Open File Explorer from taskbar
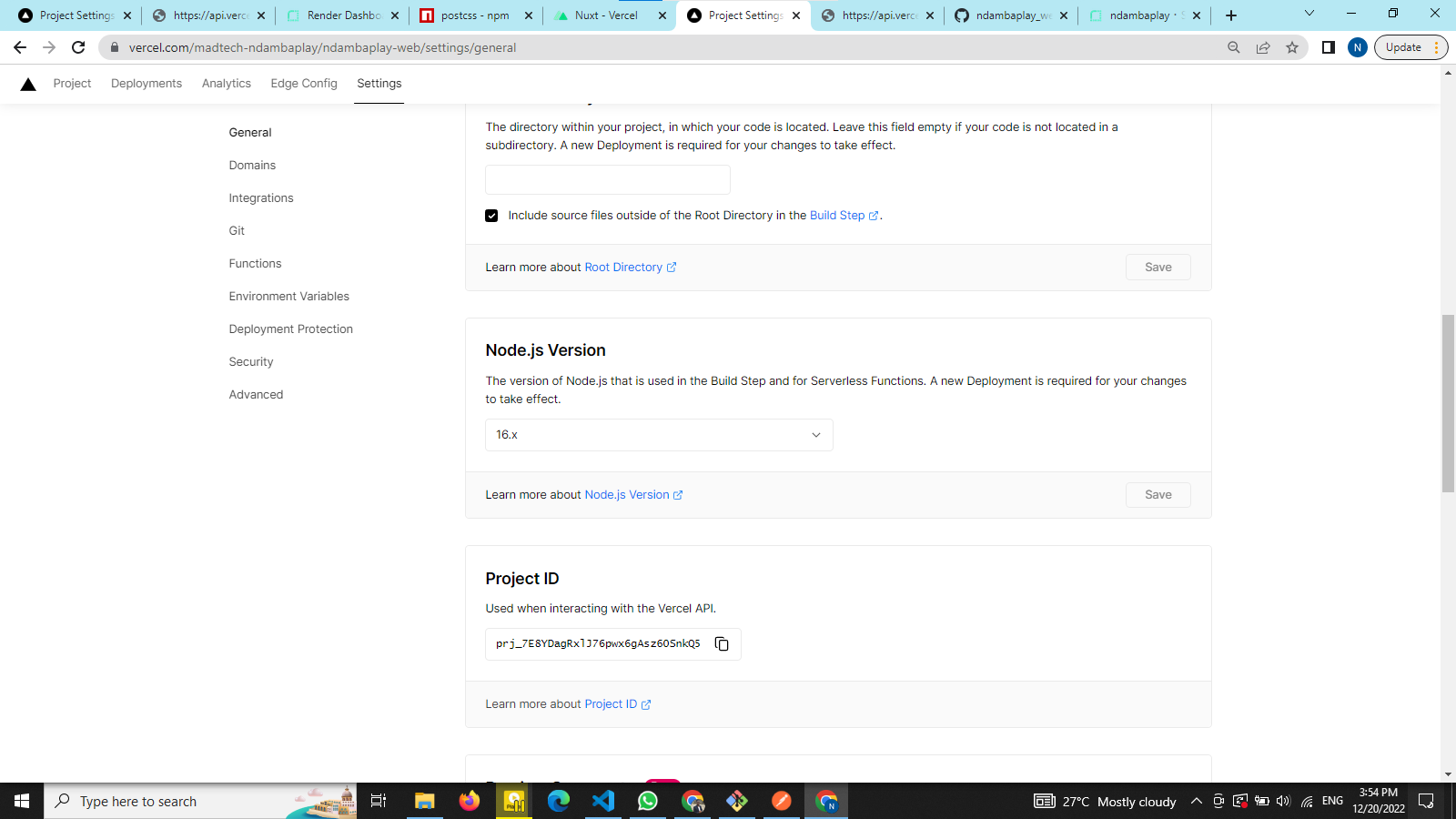The height and width of the screenshot is (819, 1456). tap(425, 801)
